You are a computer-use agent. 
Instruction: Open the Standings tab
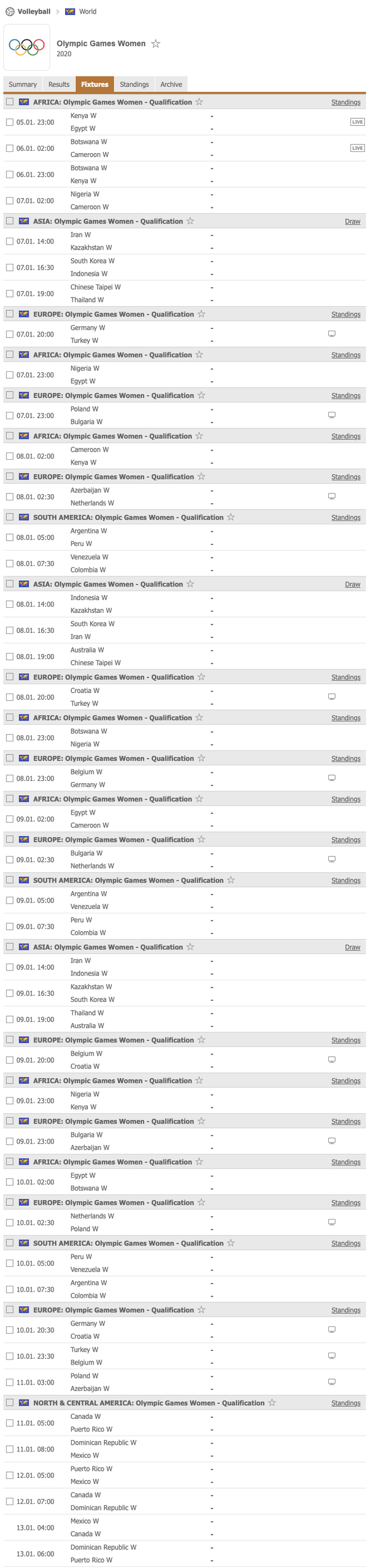(x=134, y=85)
